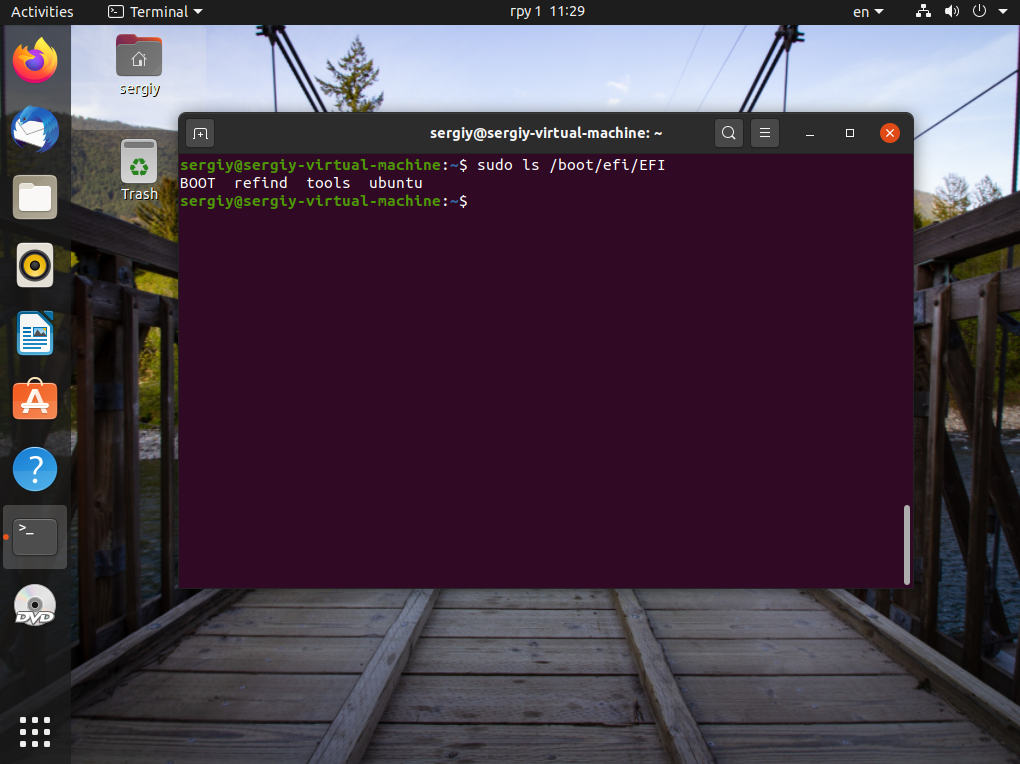
Task: Open the Trash desktop icon
Action: (x=139, y=171)
